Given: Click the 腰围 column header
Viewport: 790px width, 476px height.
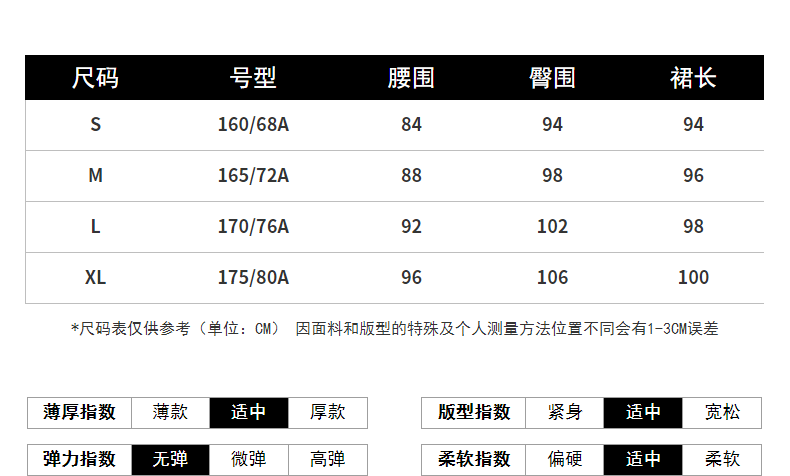Looking at the screenshot, I should point(411,78).
